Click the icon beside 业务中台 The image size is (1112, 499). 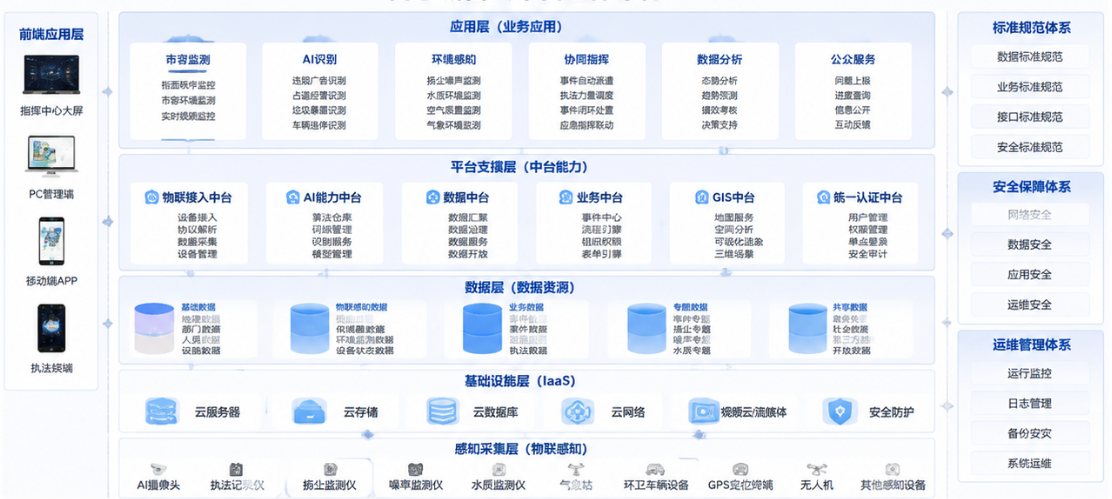(x=566, y=197)
